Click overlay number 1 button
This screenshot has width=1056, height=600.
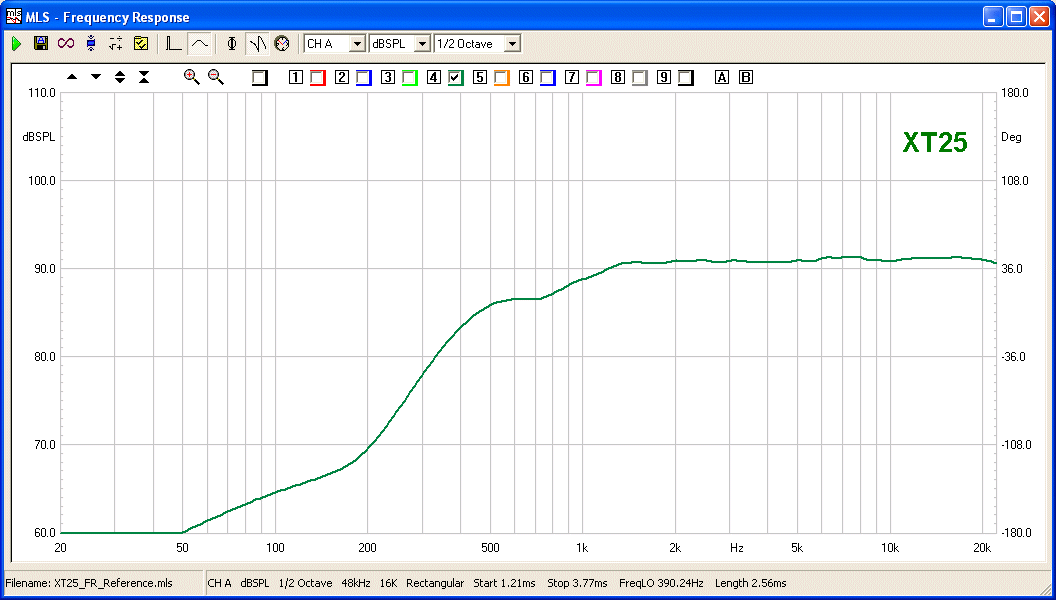pos(296,77)
